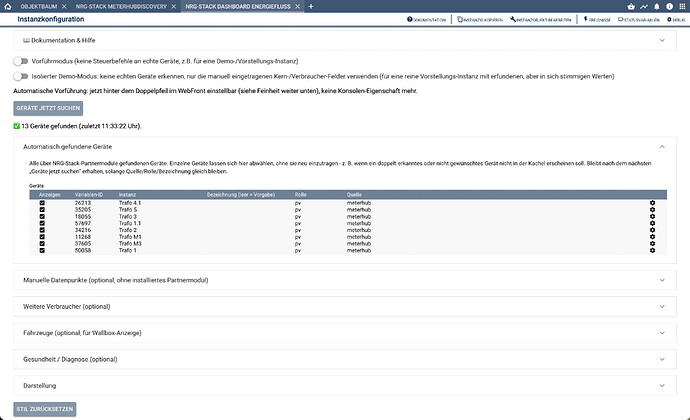The image size is (690, 420).
Task: Click the Stil zurücksetzen button
Action: point(44,409)
